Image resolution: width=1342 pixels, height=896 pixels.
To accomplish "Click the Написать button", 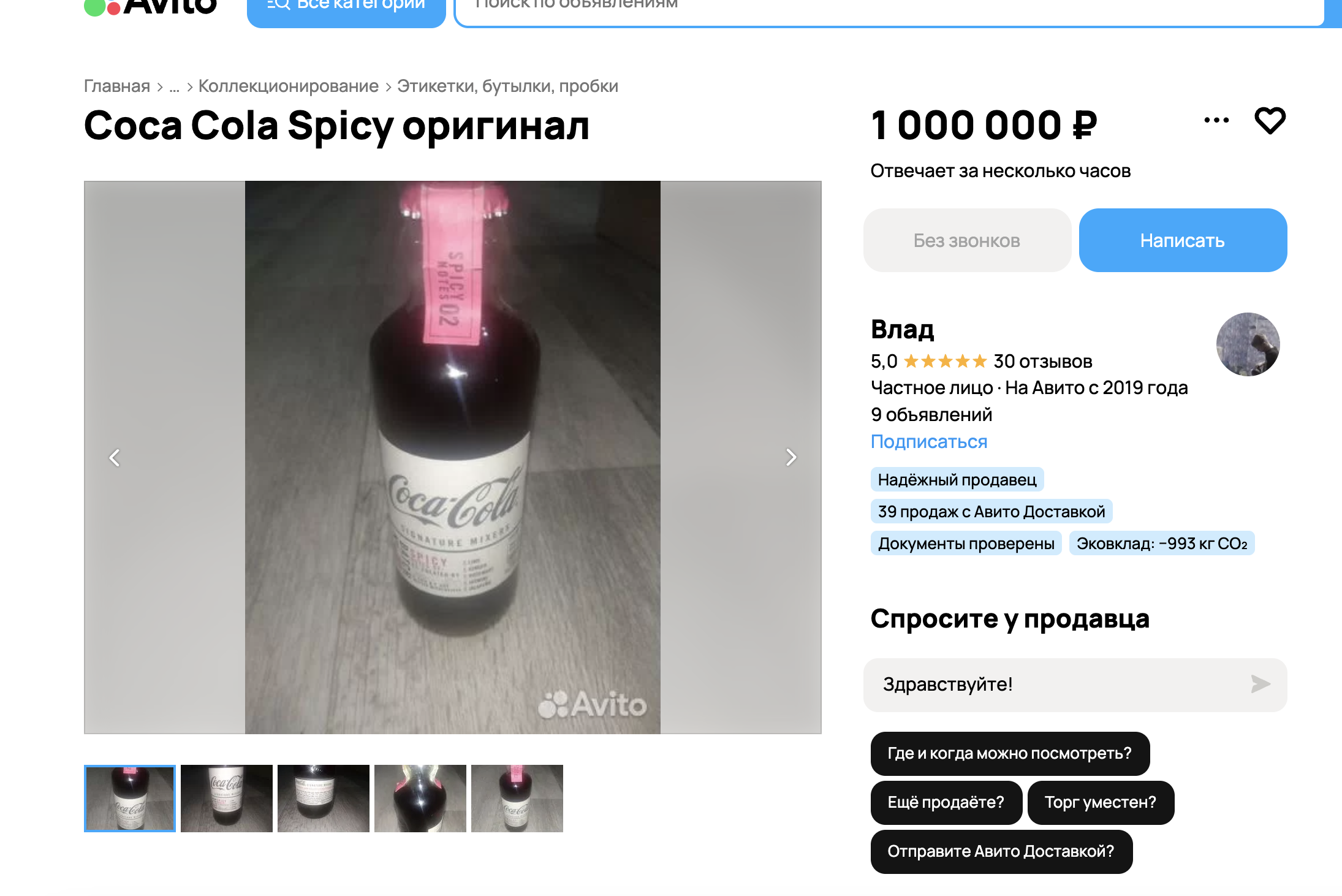I will tap(1183, 240).
